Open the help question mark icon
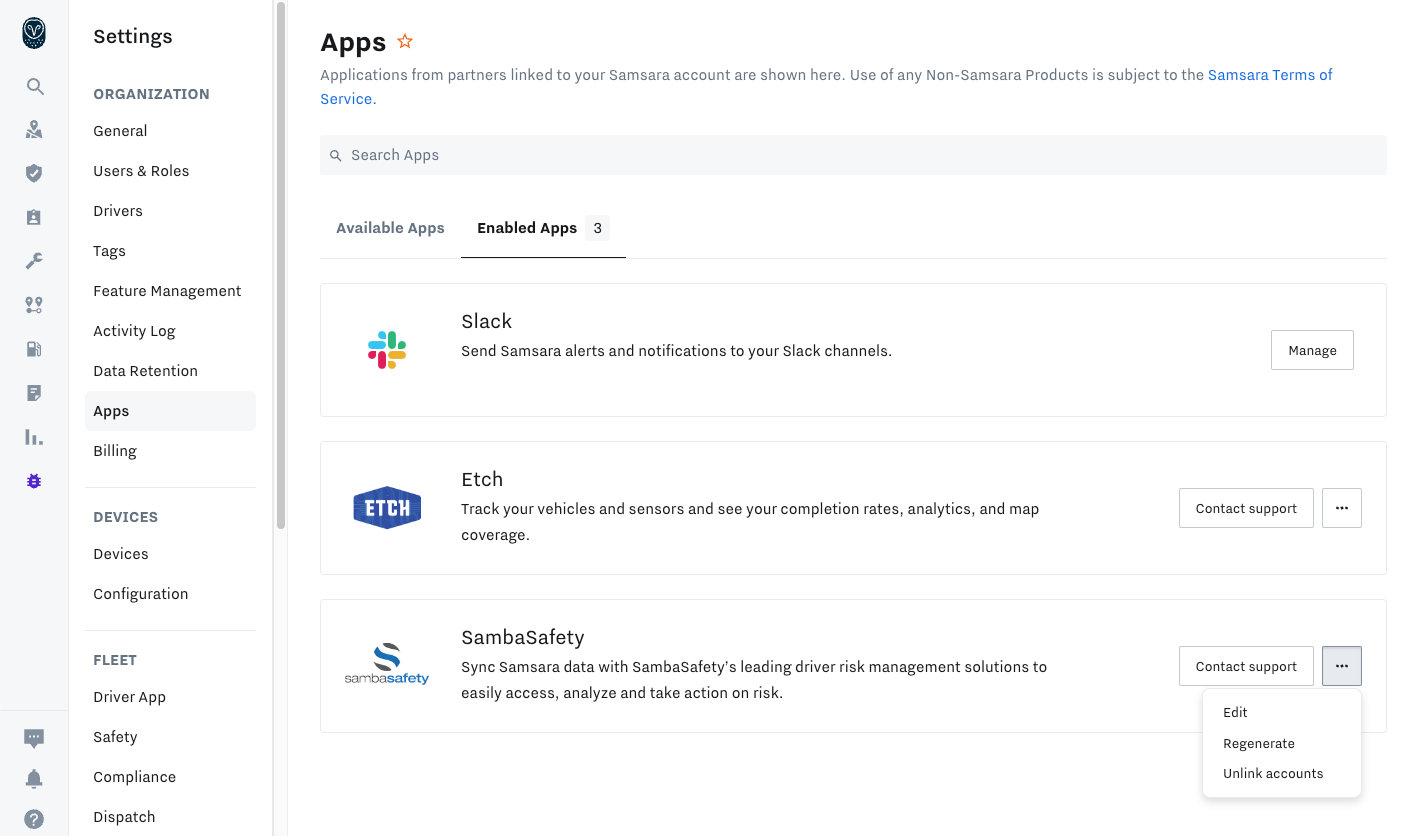 [34, 818]
